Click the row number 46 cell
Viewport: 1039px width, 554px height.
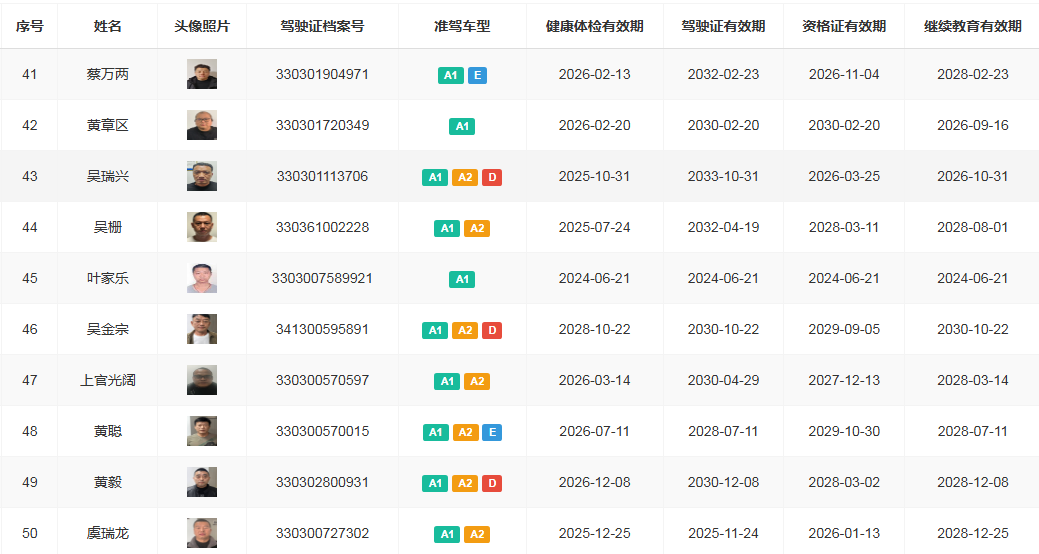point(30,330)
